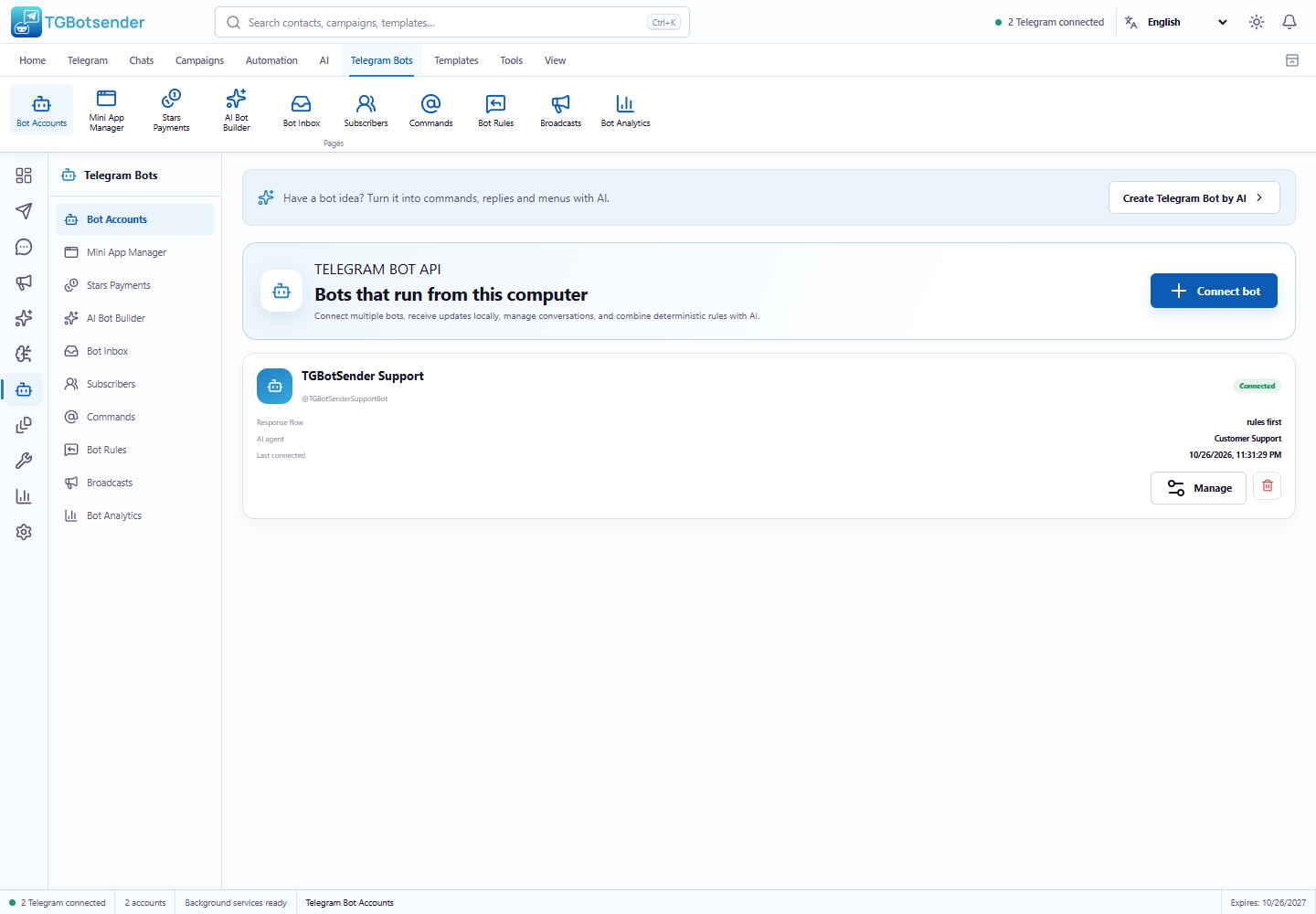Delete the TGBotSender Support bot via trash icon
The image size is (1316, 914).
[x=1268, y=486]
